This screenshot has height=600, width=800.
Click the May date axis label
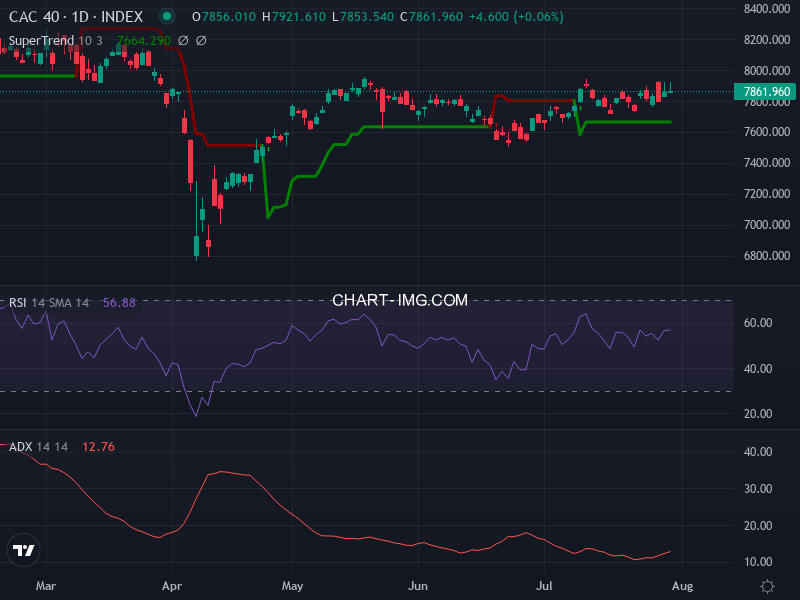coord(292,586)
